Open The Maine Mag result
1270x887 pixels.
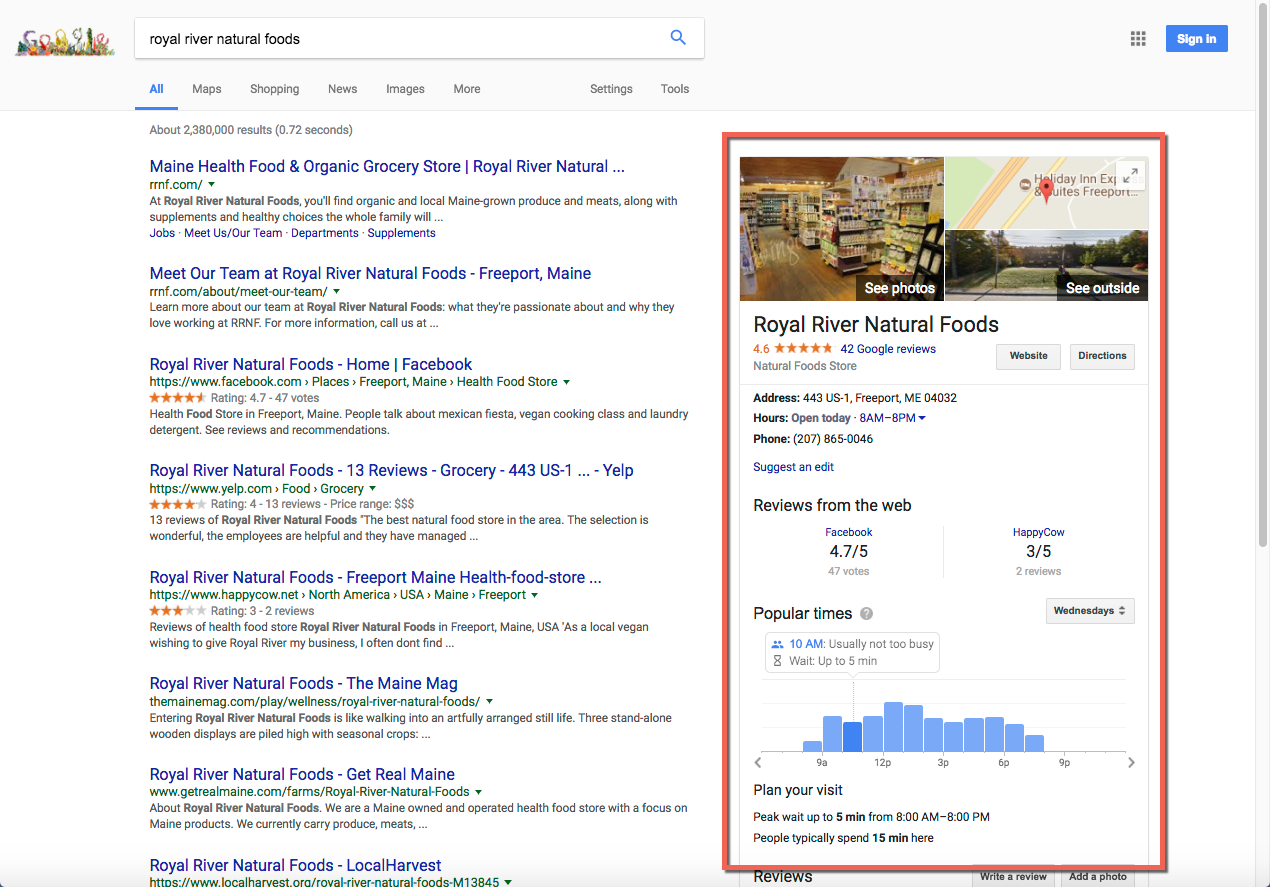[304, 684]
